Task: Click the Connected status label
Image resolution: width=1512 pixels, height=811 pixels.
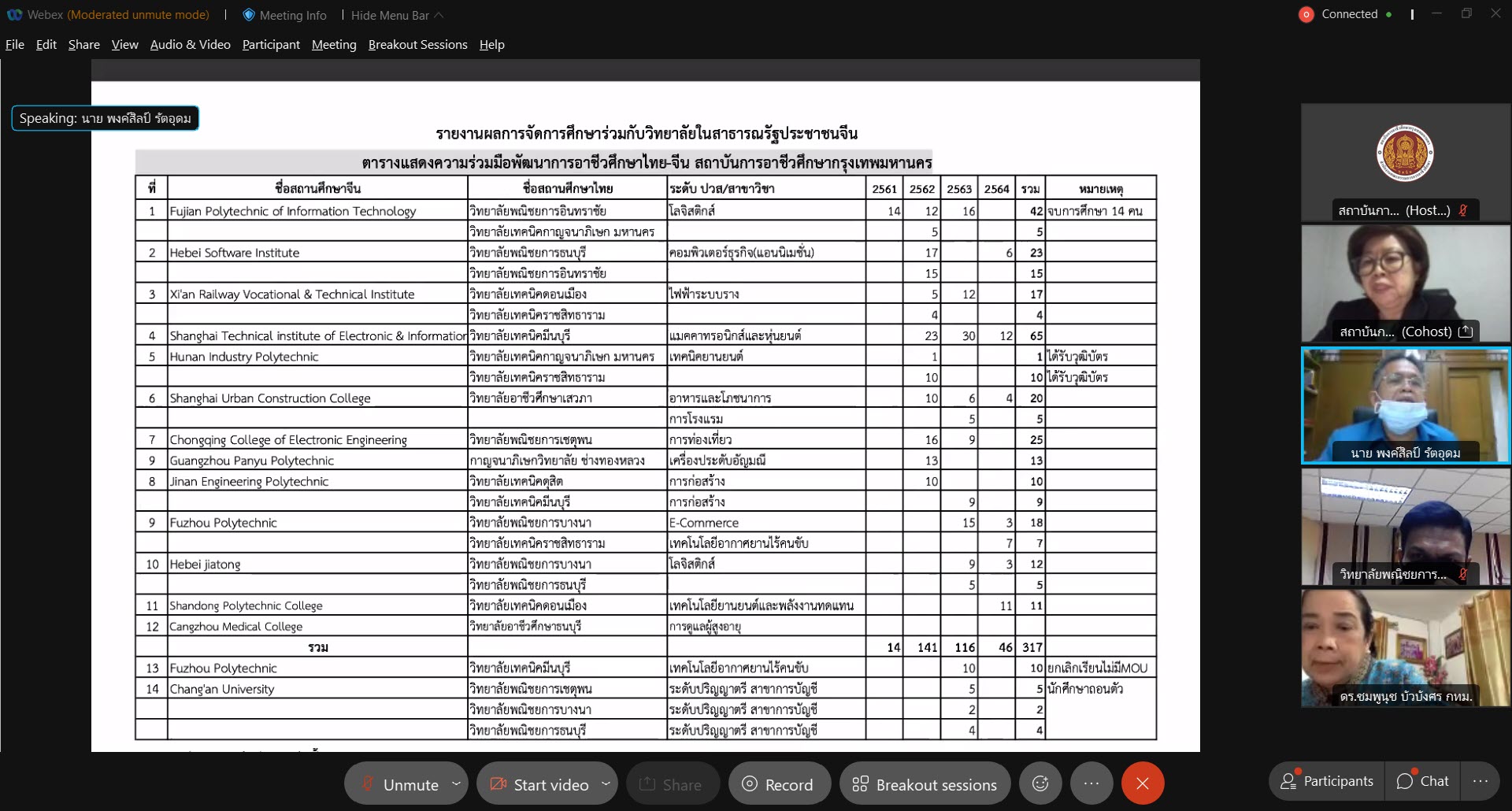Action: pyautogui.click(x=1350, y=14)
